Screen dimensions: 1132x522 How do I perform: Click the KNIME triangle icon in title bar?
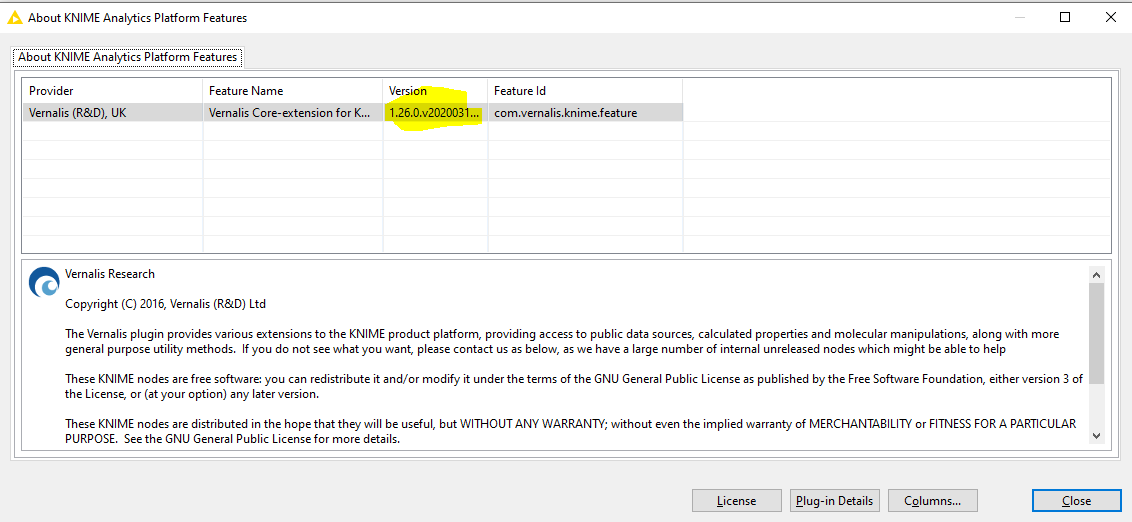pos(14,18)
